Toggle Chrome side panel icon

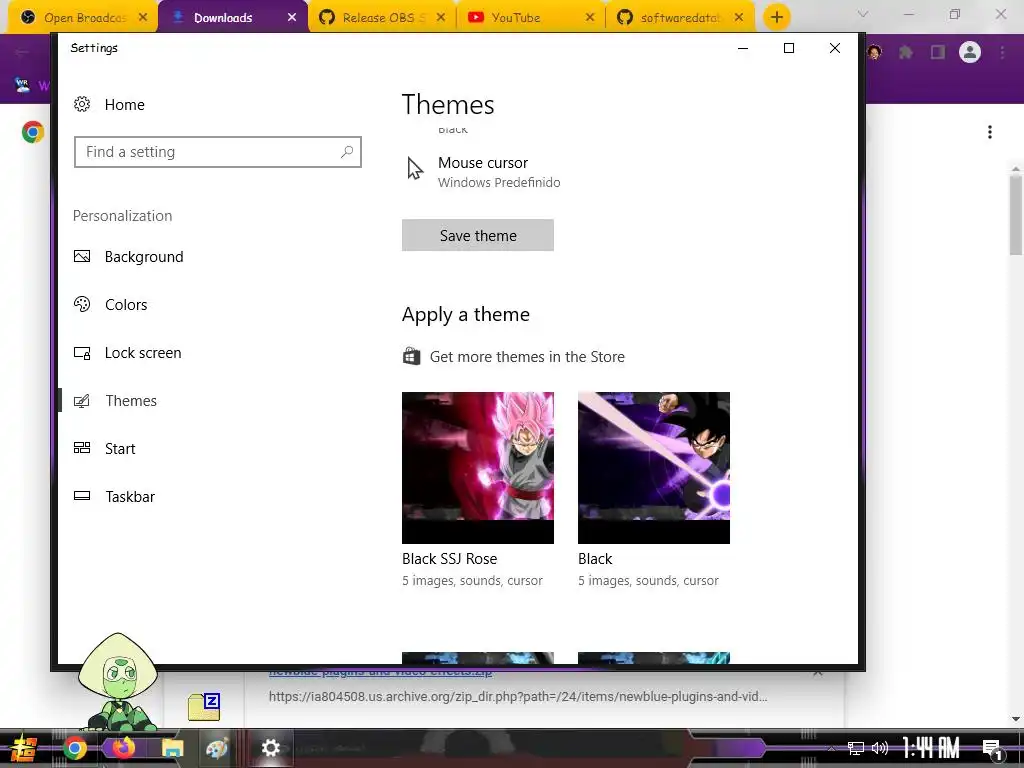coord(938,52)
